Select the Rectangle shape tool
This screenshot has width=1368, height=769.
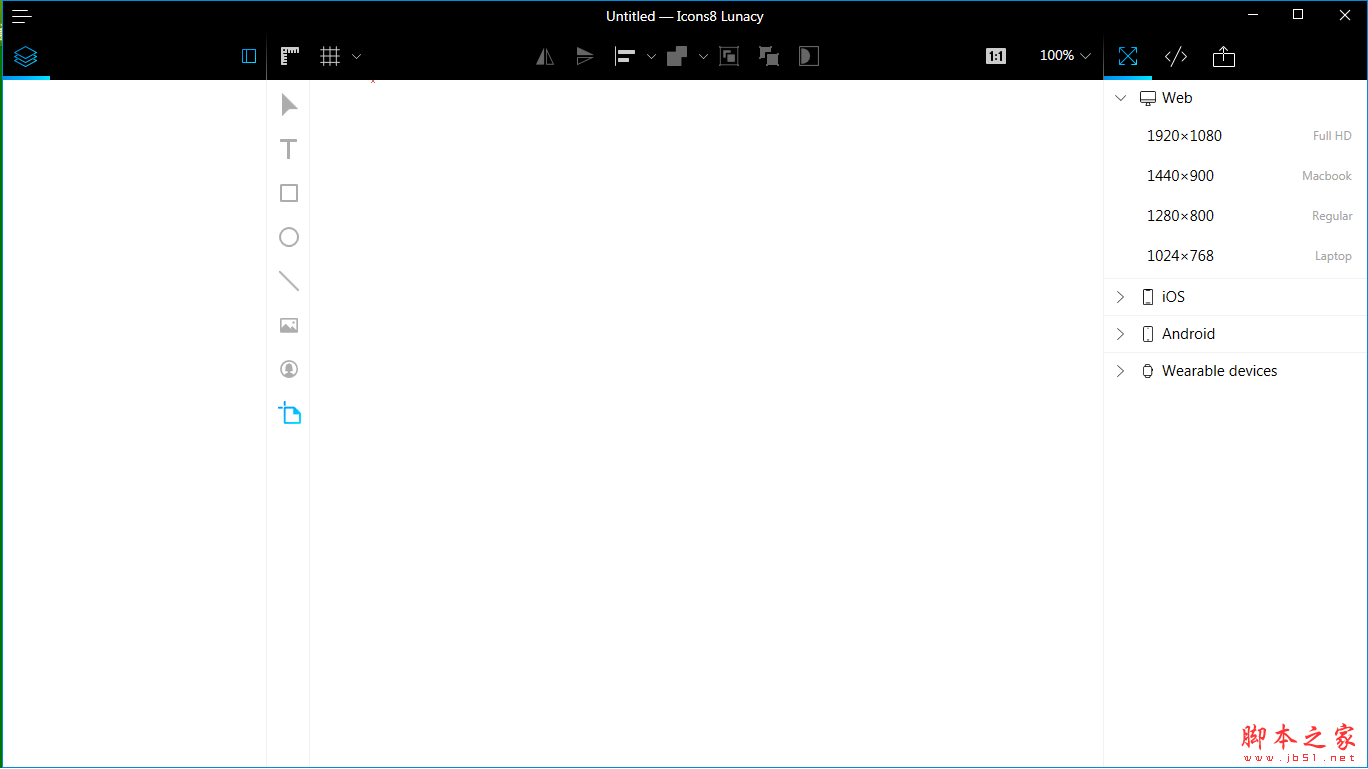(x=289, y=193)
